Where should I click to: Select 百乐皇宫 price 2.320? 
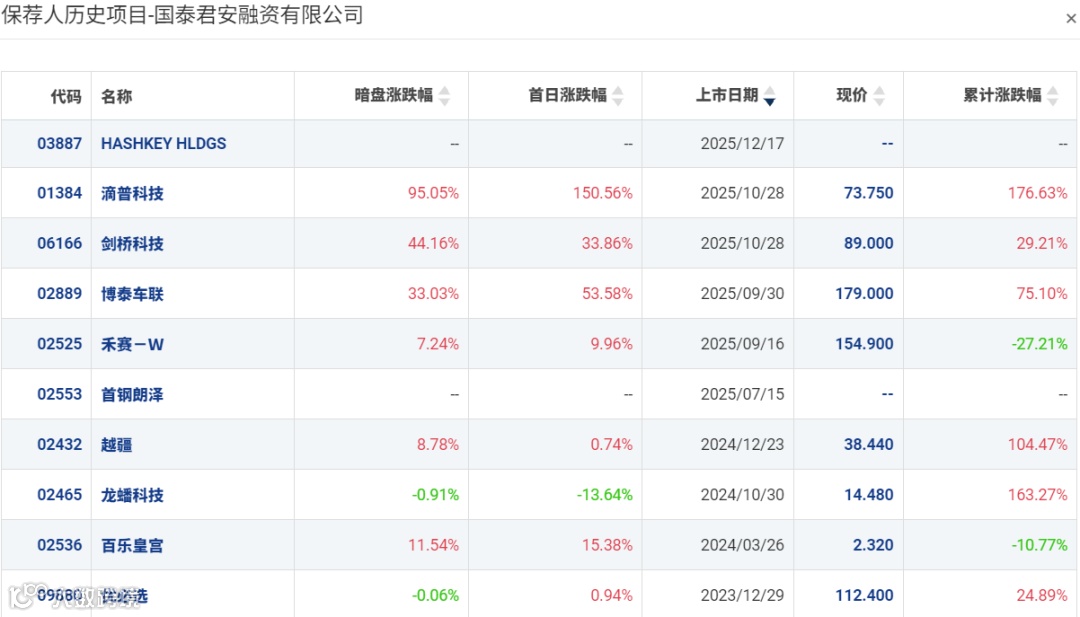873,545
